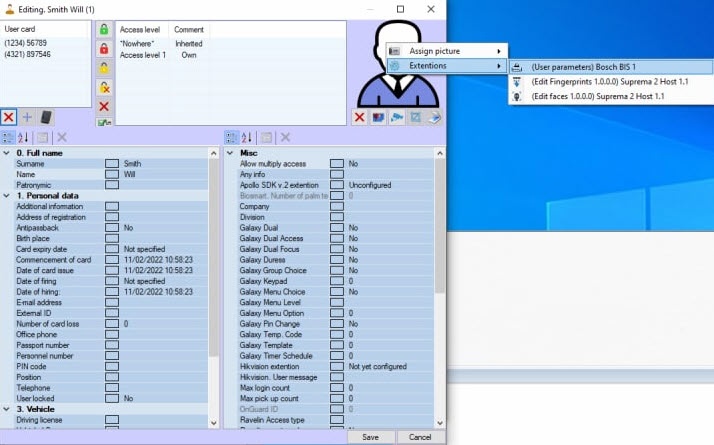This screenshot has width=714, height=445.
Task: Switch Misc property grid to categorized view
Action: (231, 138)
